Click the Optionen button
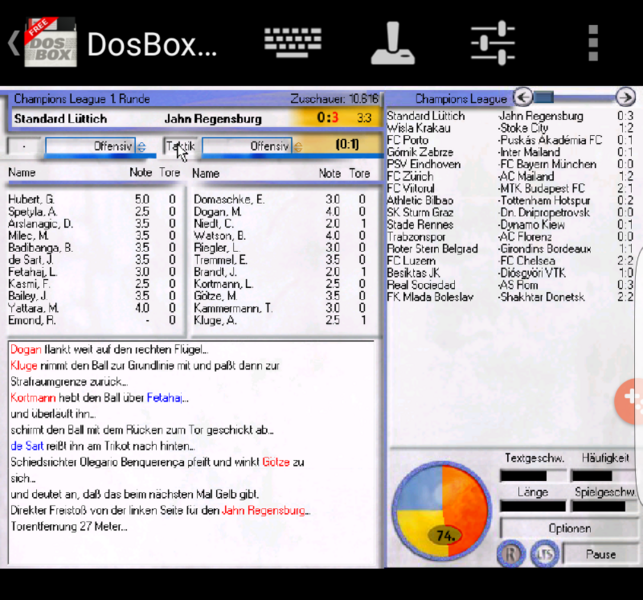The width and height of the screenshot is (643, 600). click(x=569, y=528)
